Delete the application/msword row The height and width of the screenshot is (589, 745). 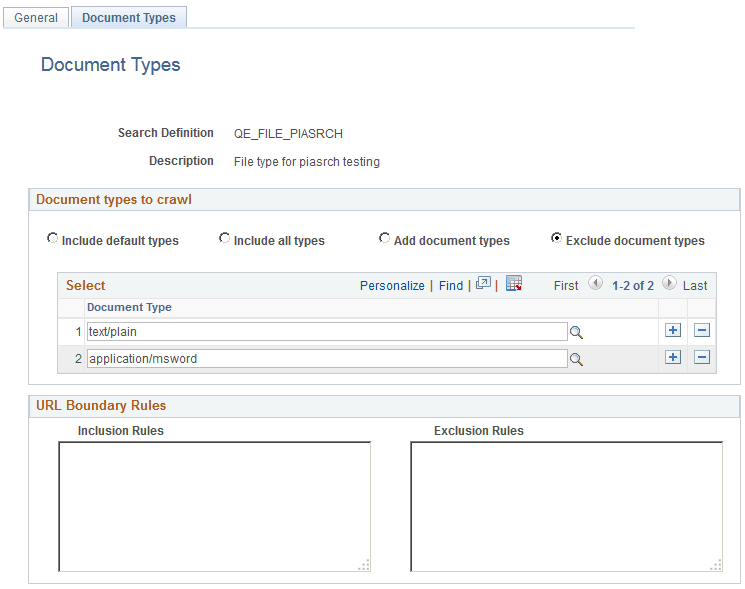click(x=702, y=357)
